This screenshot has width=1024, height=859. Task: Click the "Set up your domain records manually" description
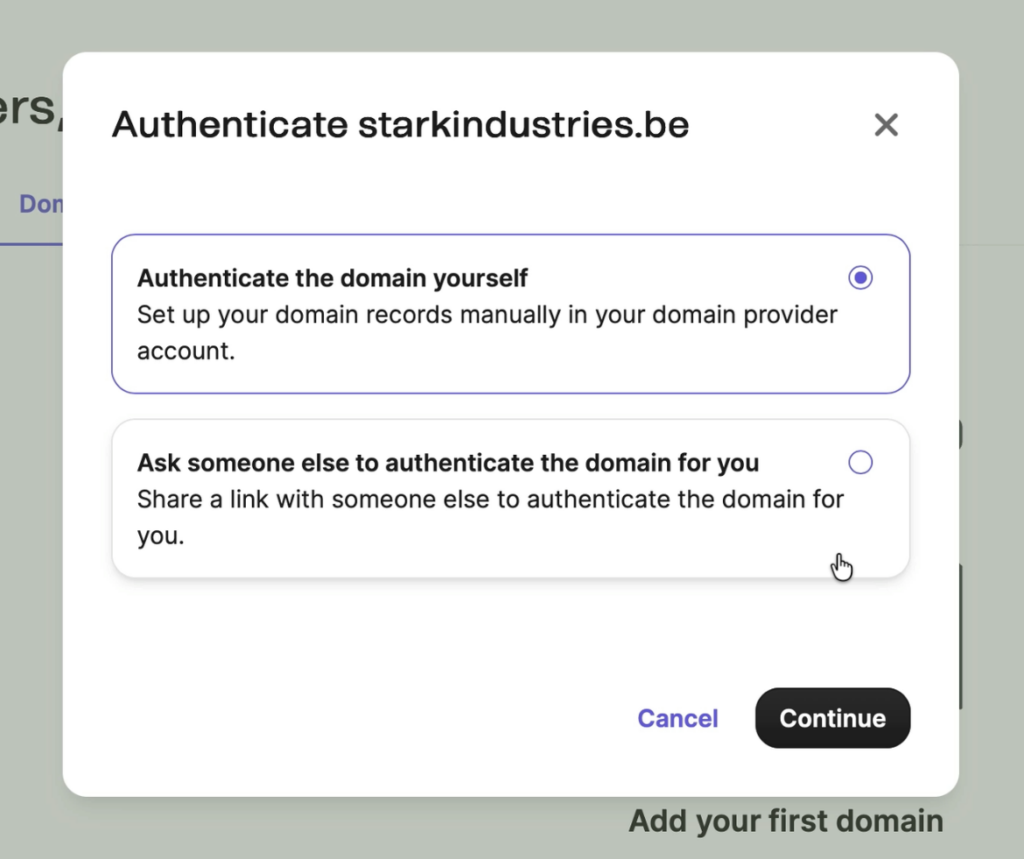tap(486, 315)
